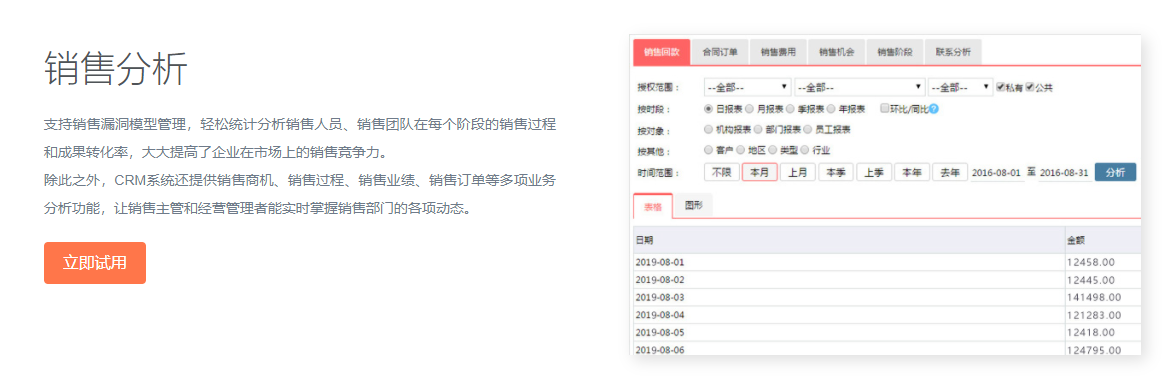Go to the 销售阶段 tab
This screenshot has height=385, width=1176.
895,53
